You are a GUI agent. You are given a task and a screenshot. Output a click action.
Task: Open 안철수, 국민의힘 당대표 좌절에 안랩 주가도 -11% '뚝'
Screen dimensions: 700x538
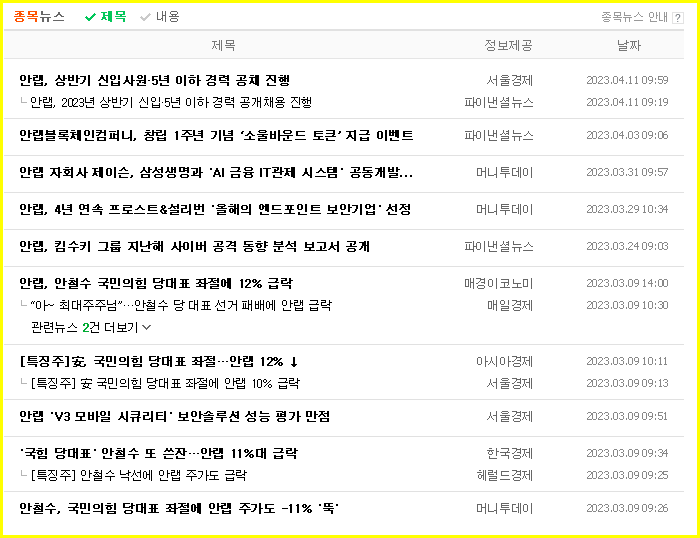179,509
